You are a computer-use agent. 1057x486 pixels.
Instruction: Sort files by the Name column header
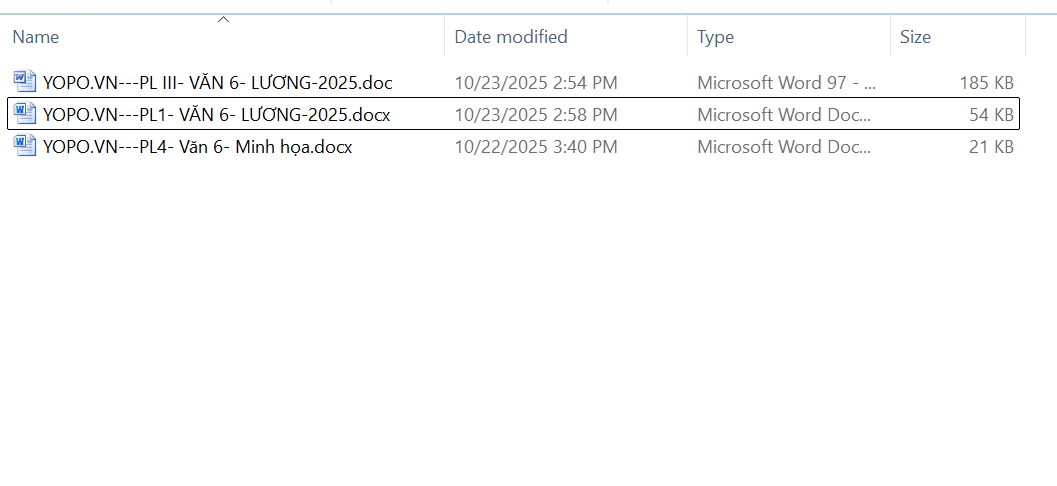36,37
